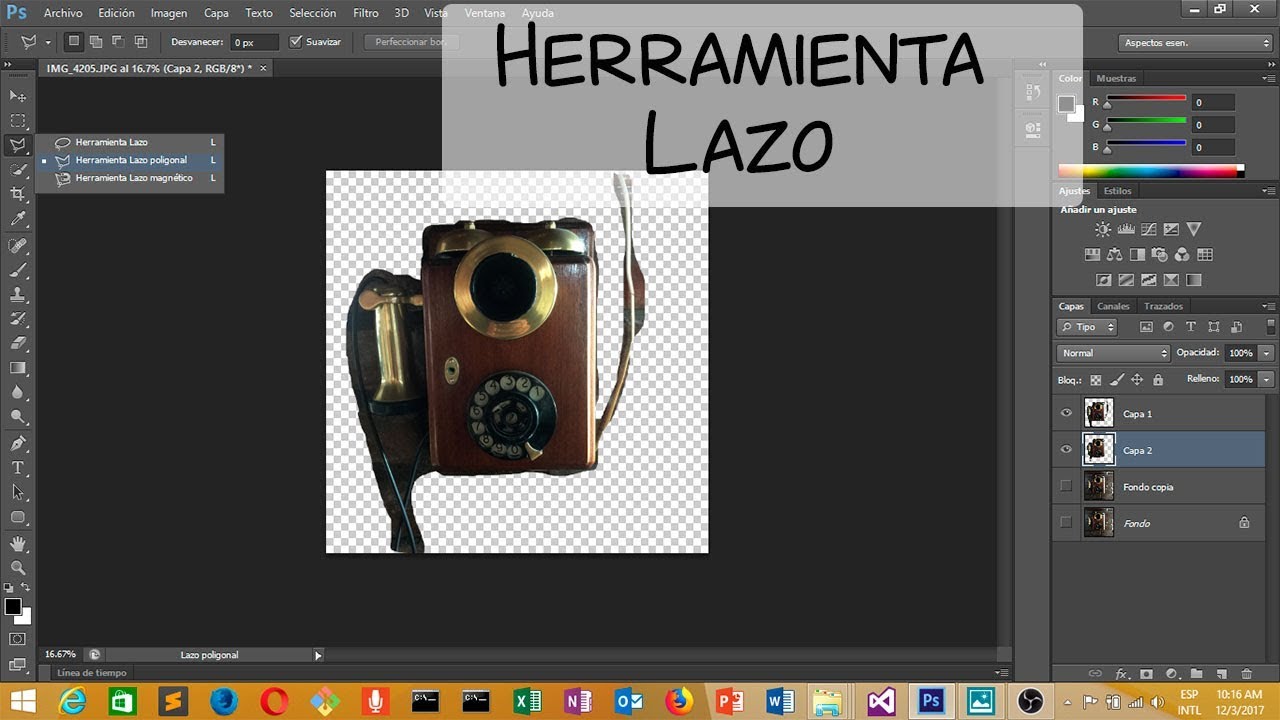
Task: Show the Fondo layer
Action: tap(1066, 522)
